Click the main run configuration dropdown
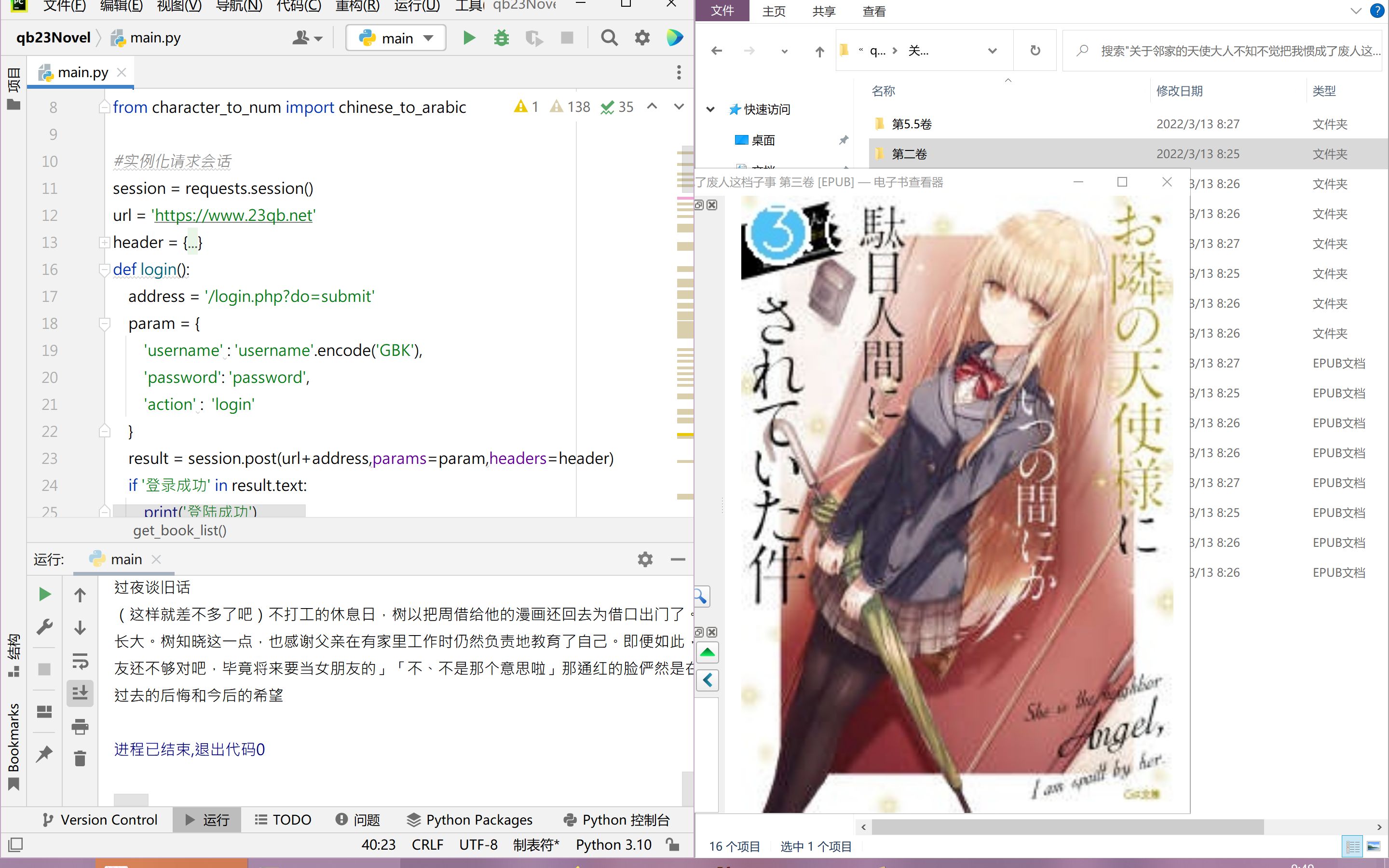 pyautogui.click(x=395, y=37)
